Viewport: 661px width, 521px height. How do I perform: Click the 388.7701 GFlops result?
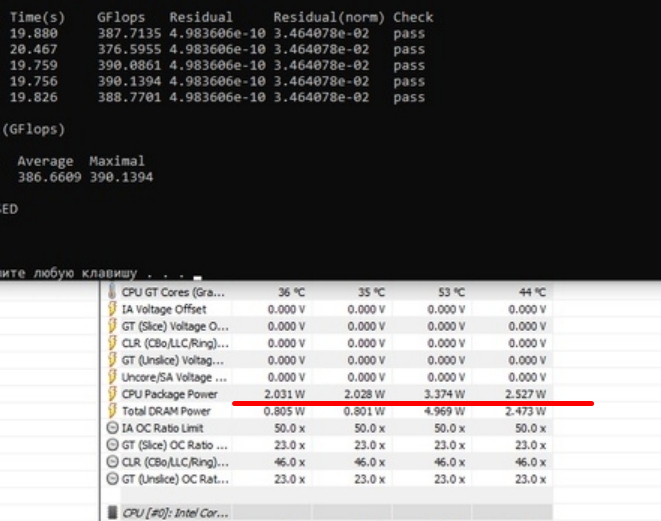click(x=129, y=97)
